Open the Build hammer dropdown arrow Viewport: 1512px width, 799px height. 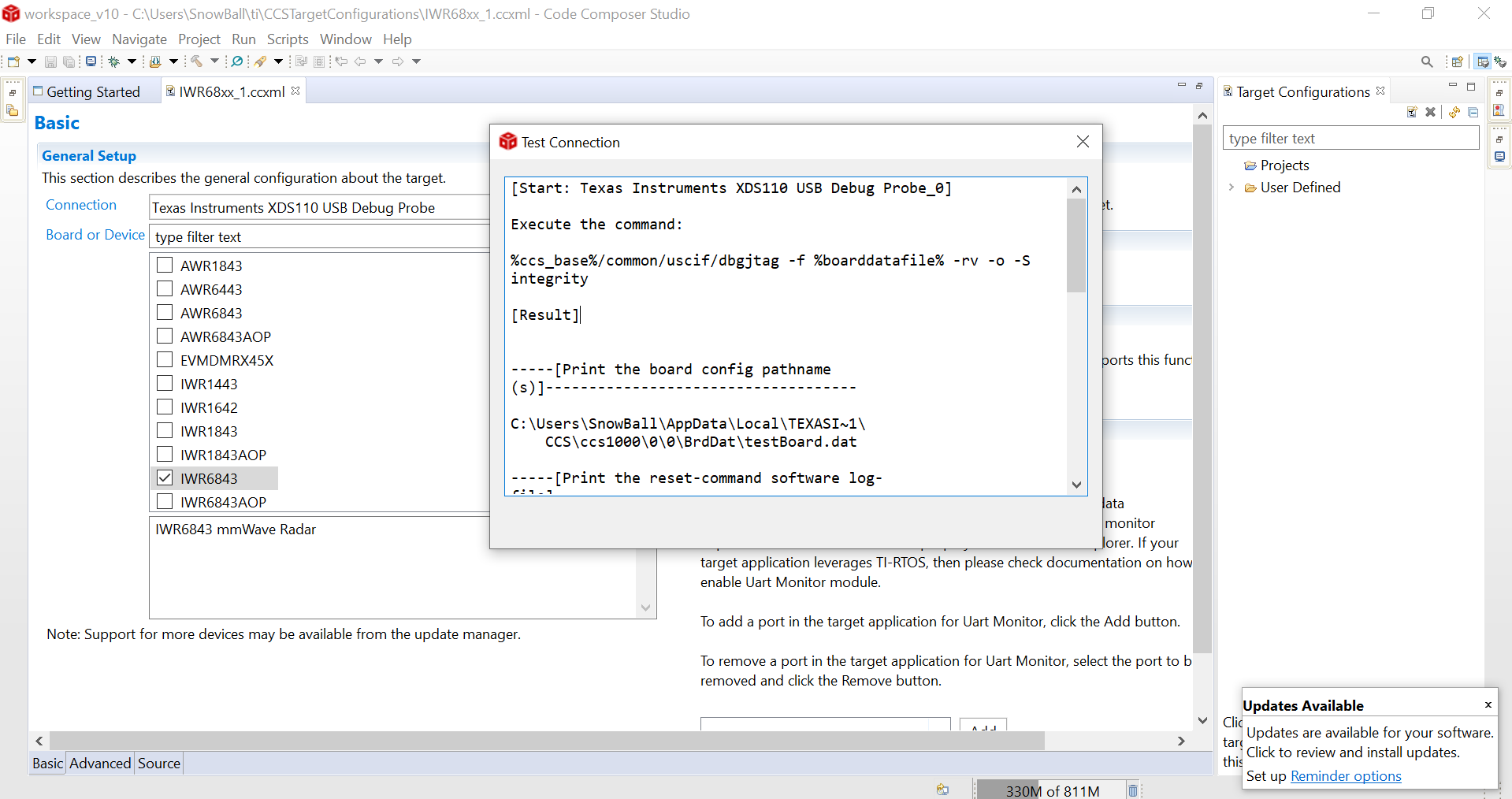point(214,61)
